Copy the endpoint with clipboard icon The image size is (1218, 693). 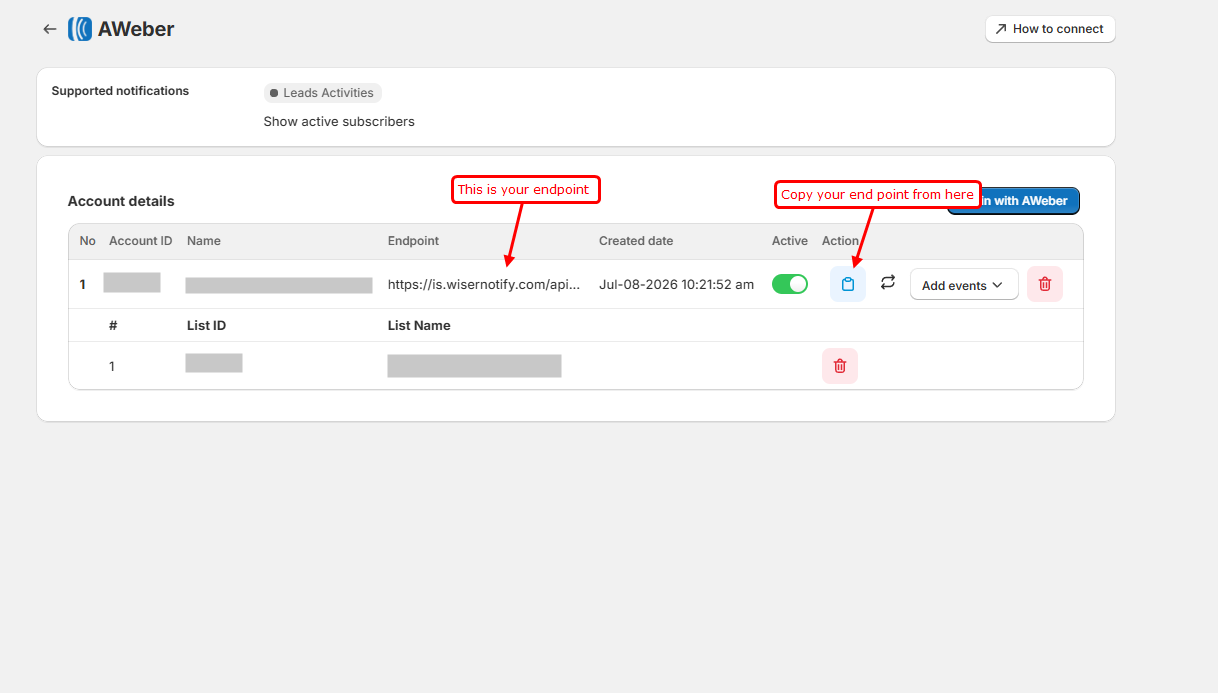[848, 284]
